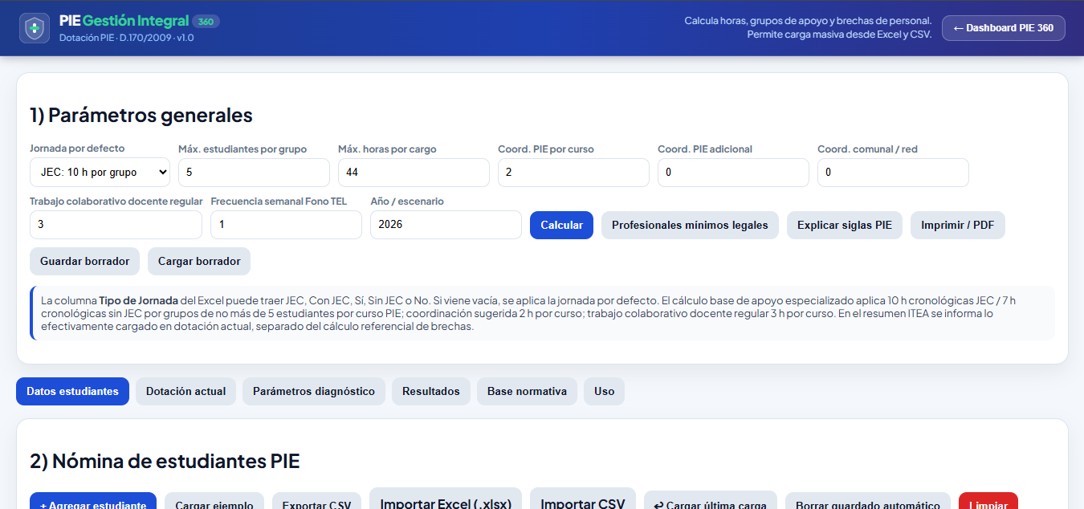The width and height of the screenshot is (1084, 509).
Task: Click Cargar borrador button
Action: (x=199, y=261)
